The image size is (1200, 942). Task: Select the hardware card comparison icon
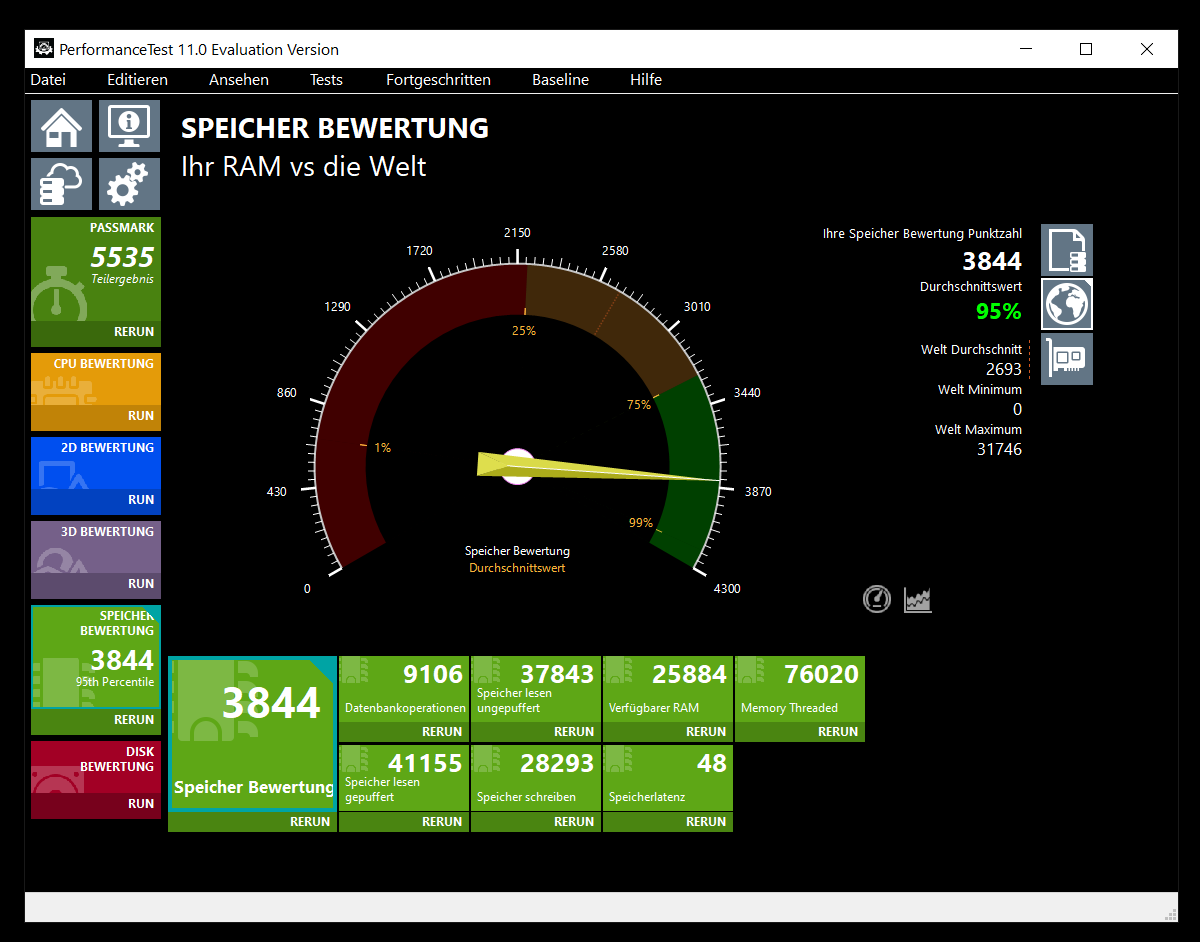click(x=1067, y=359)
